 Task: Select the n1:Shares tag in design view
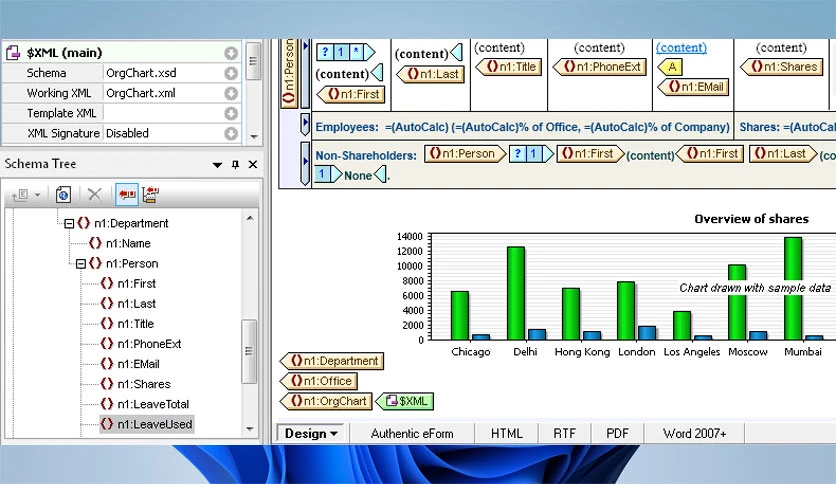782,67
